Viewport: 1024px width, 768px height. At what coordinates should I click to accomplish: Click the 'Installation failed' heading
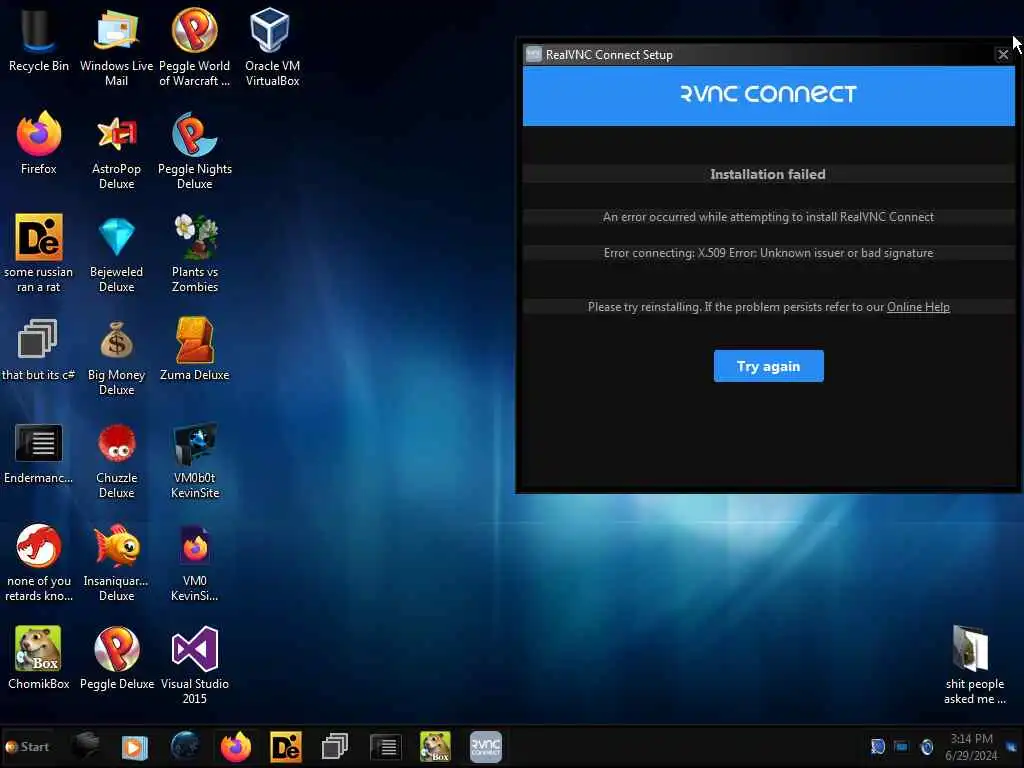pyautogui.click(x=768, y=174)
